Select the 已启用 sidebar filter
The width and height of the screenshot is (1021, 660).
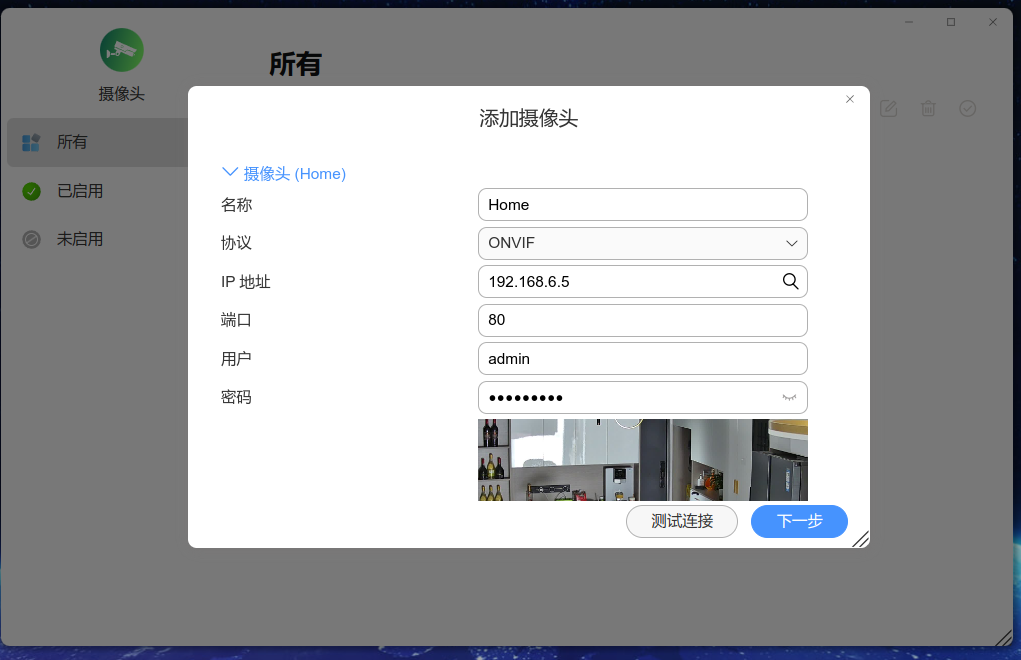pos(80,191)
